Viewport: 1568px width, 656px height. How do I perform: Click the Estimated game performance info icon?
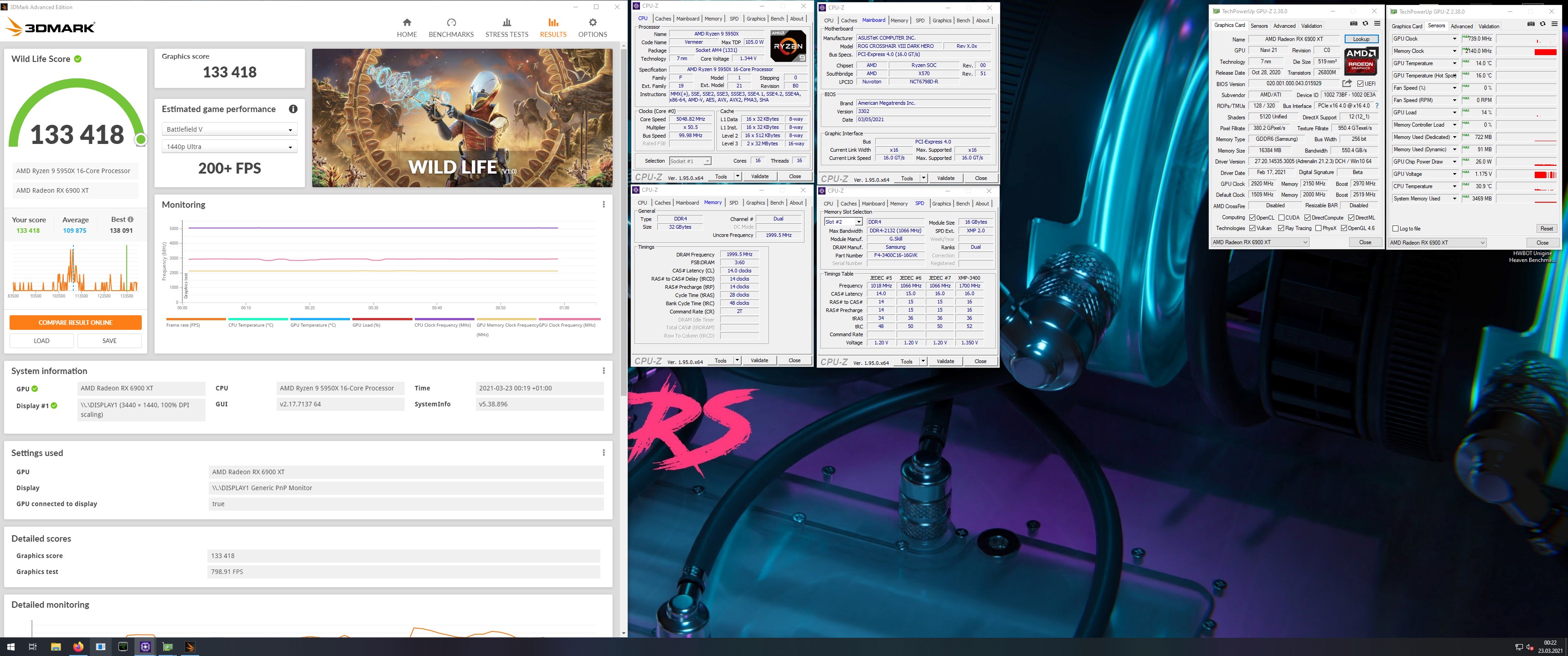click(293, 109)
